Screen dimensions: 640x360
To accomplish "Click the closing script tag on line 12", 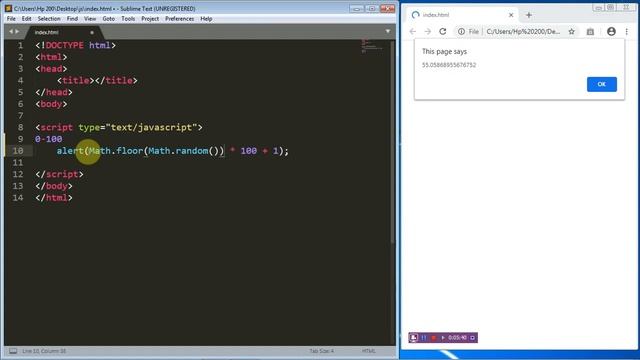I will [x=59, y=174].
